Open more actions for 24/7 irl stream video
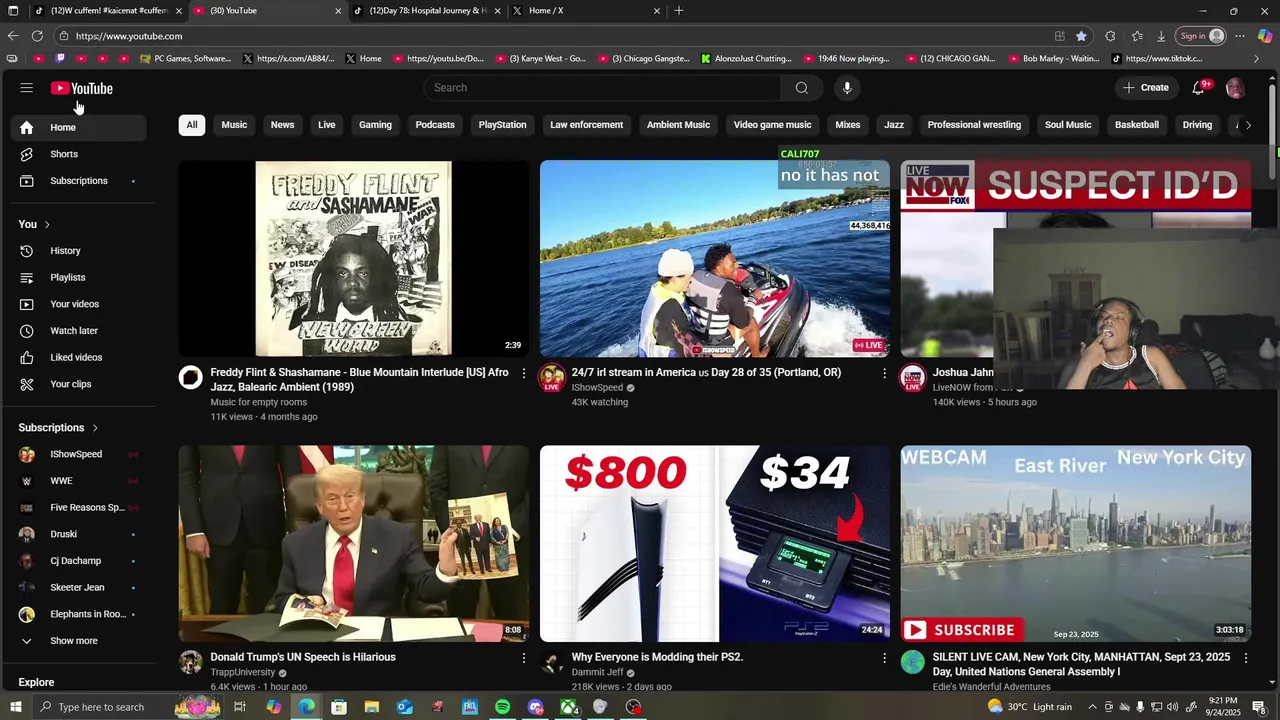Image resolution: width=1280 pixels, height=720 pixels. 884,373
